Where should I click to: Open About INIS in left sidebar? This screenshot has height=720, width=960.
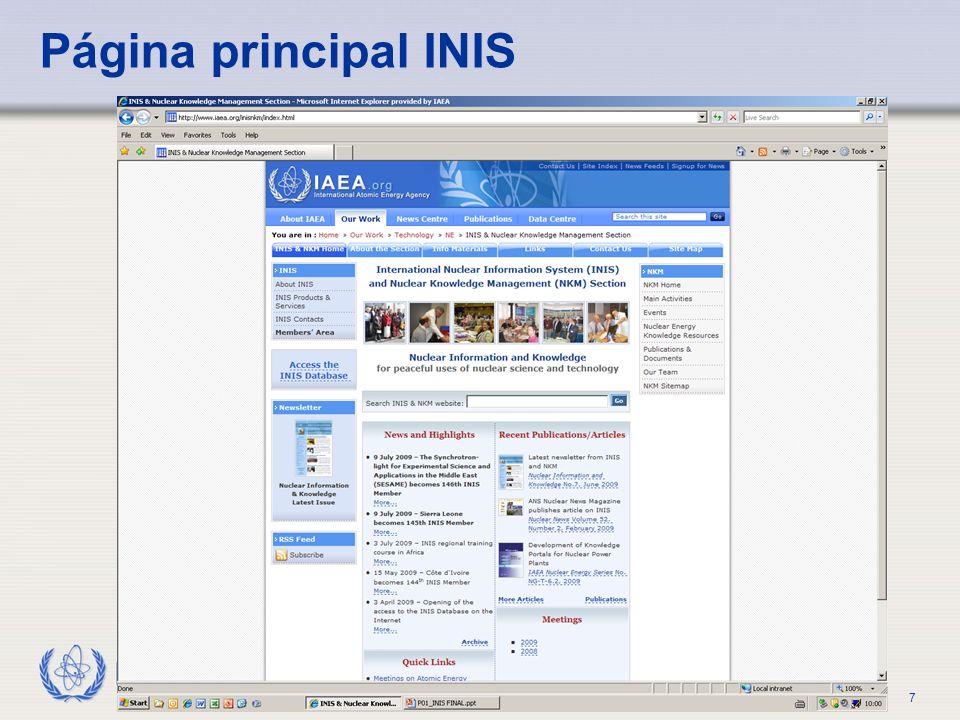click(294, 284)
